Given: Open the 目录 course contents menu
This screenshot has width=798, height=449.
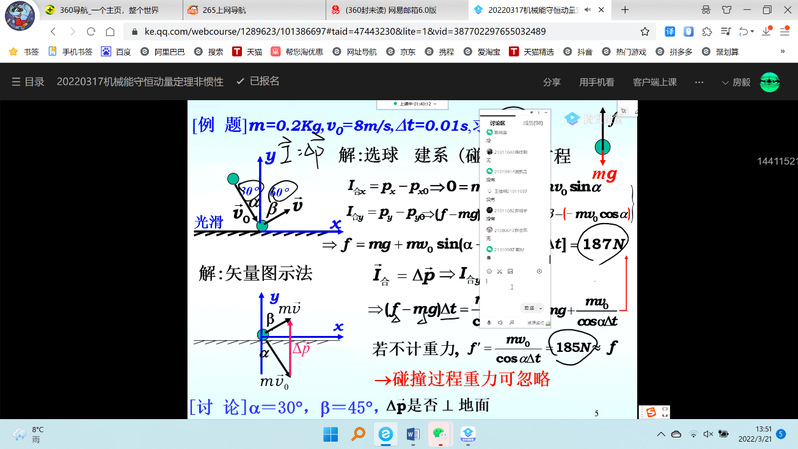Looking at the screenshot, I should pos(27,82).
